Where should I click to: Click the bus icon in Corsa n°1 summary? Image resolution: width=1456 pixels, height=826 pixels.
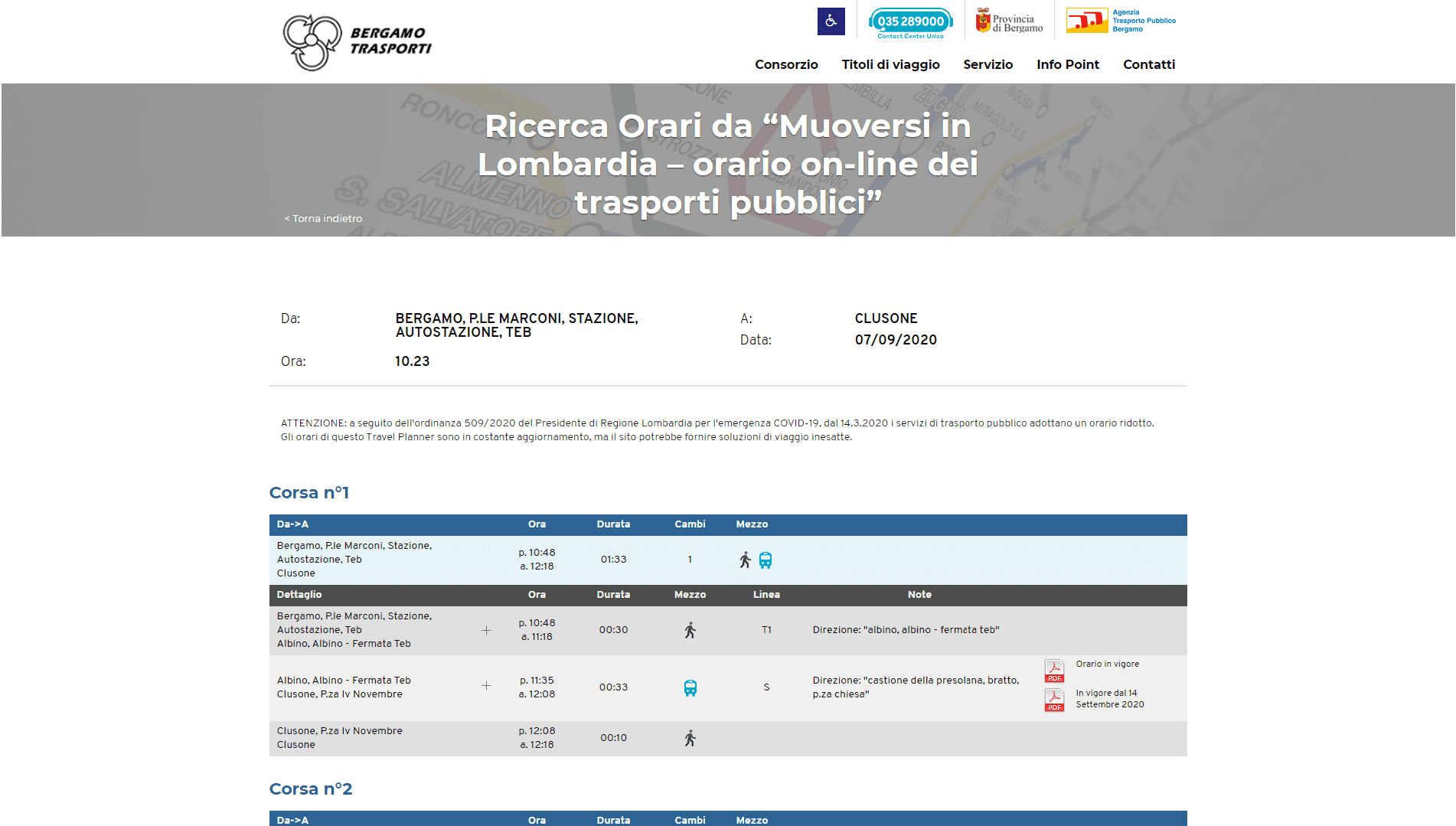(765, 560)
